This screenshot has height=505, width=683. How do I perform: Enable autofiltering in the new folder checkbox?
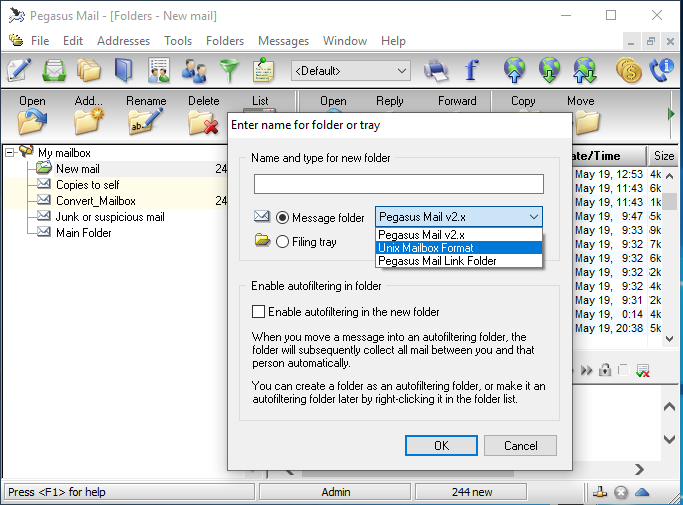coord(258,312)
